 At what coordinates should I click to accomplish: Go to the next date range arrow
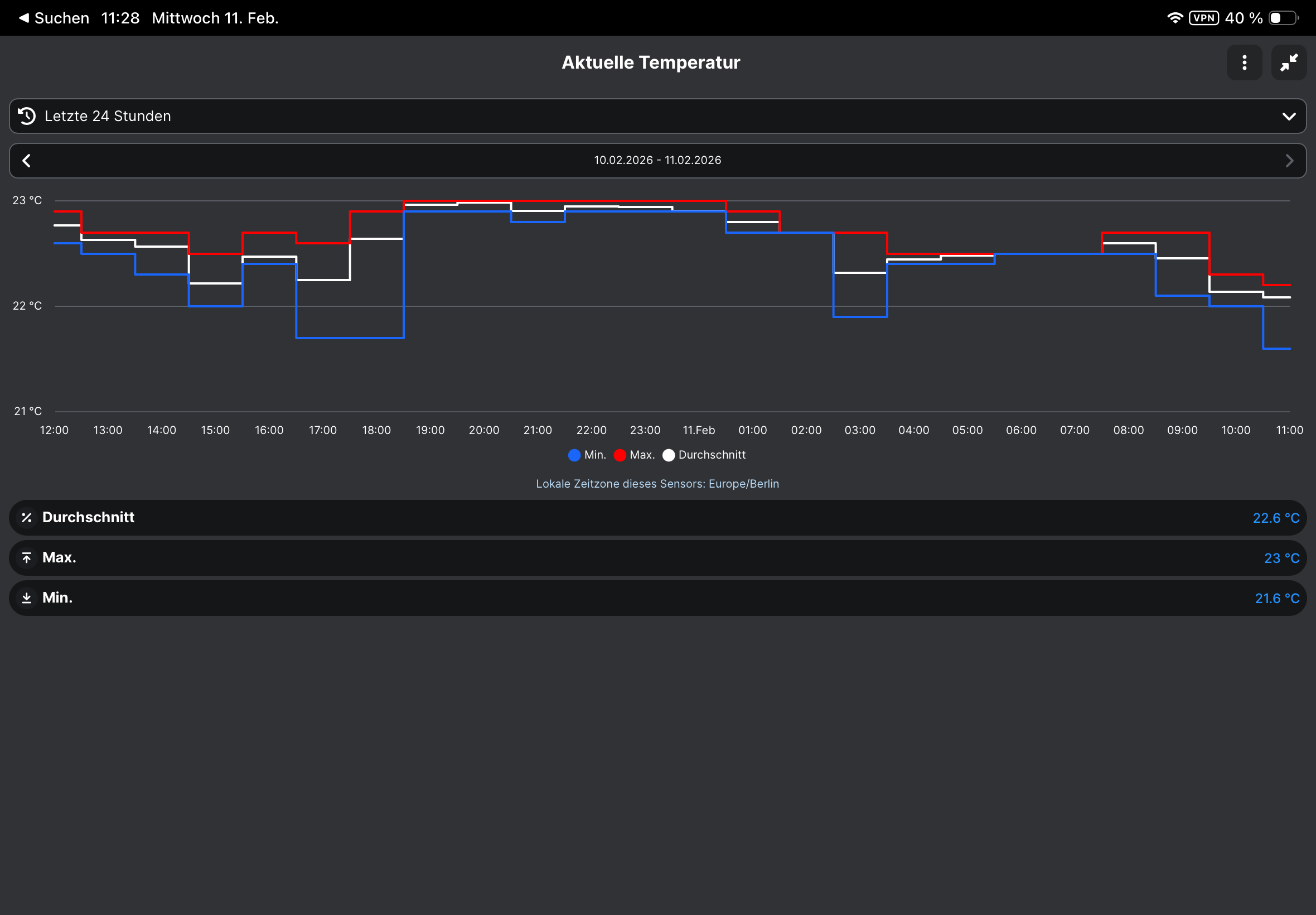coord(1289,161)
